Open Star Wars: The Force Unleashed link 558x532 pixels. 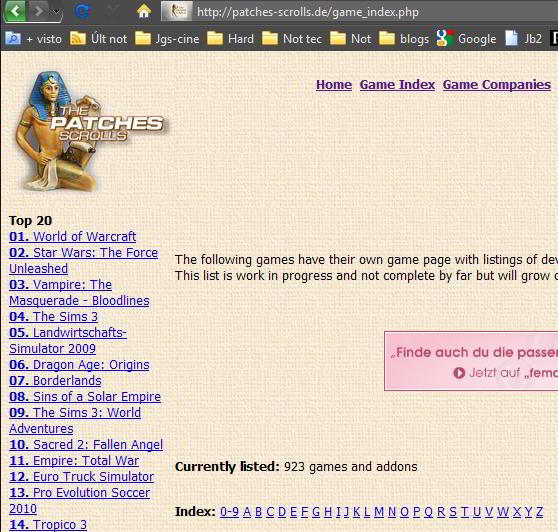[83, 260]
